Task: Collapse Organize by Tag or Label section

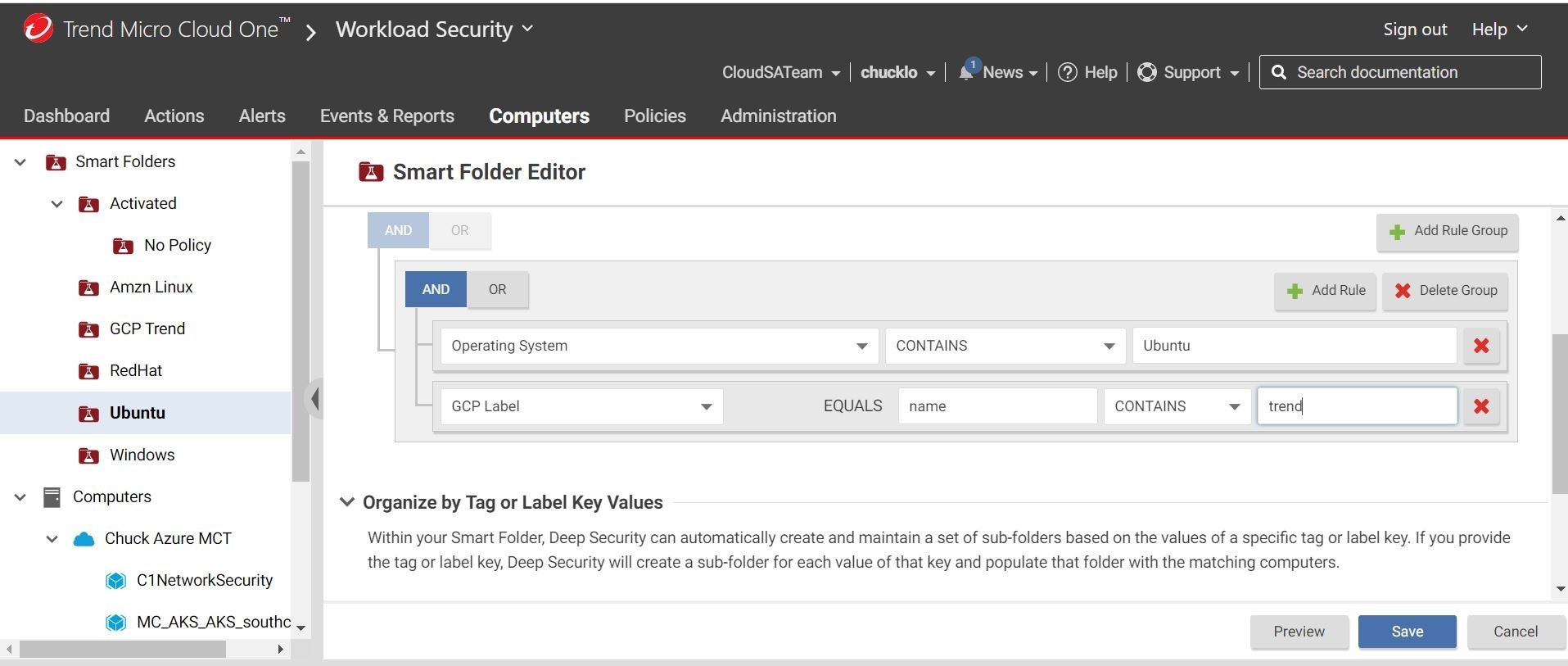Action: [347, 502]
